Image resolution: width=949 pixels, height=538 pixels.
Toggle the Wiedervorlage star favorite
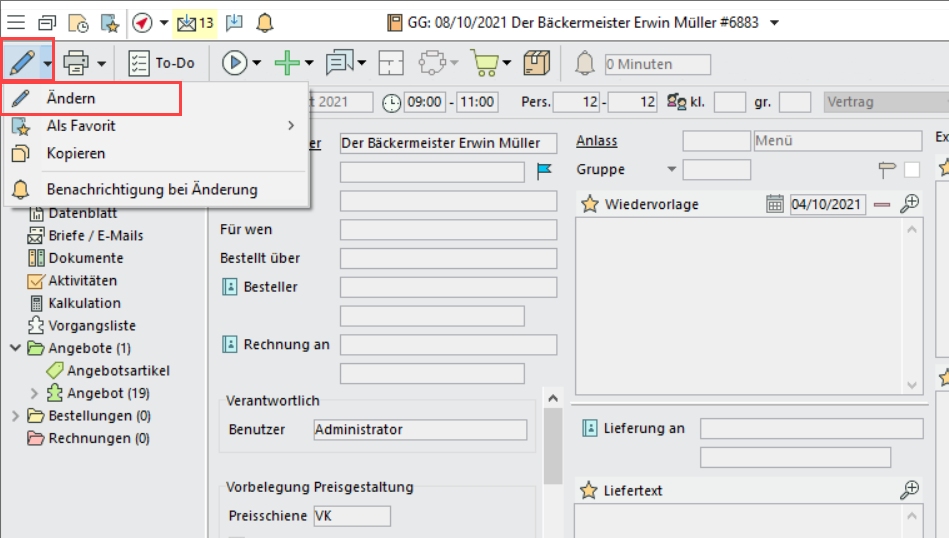[x=590, y=204]
